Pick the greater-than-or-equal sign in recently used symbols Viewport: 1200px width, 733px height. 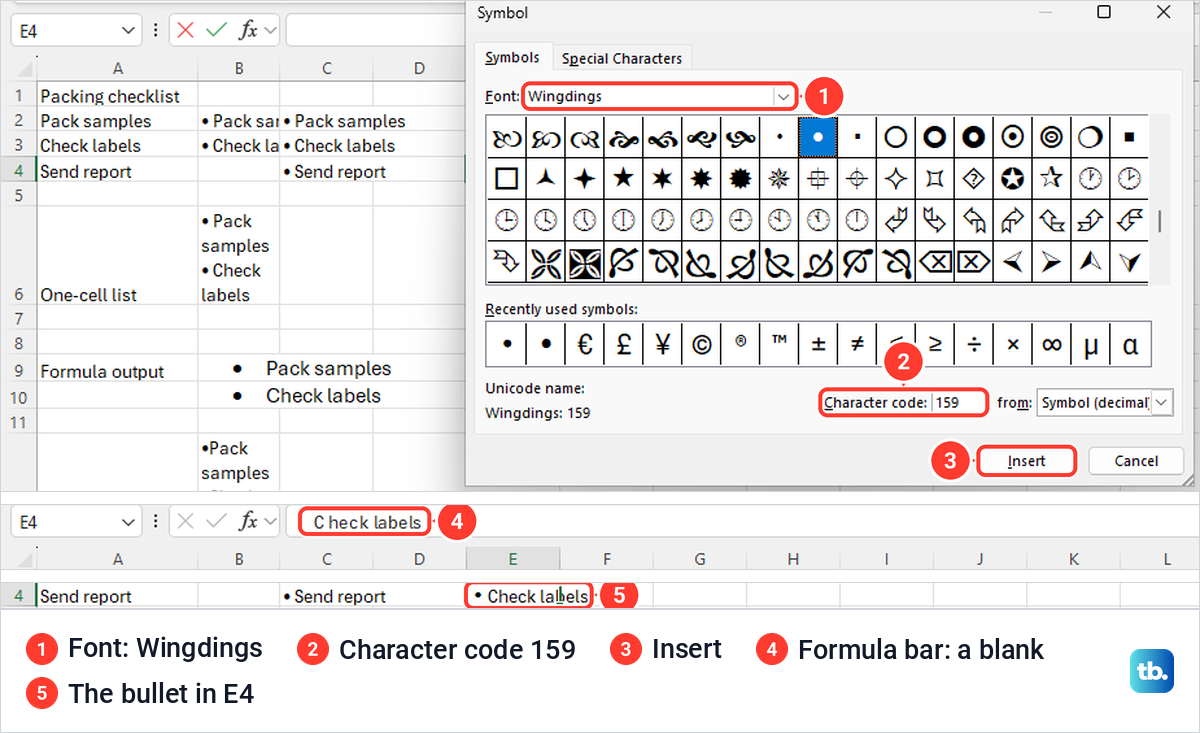click(935, 343)
